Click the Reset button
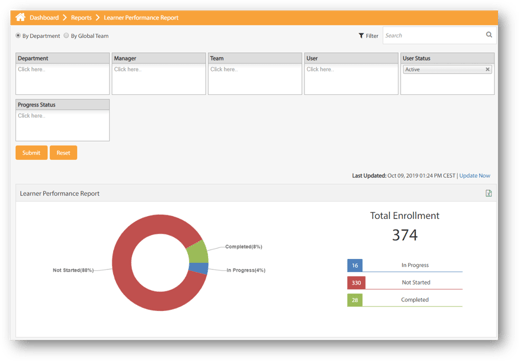519x361 pixels. point(63,153)
